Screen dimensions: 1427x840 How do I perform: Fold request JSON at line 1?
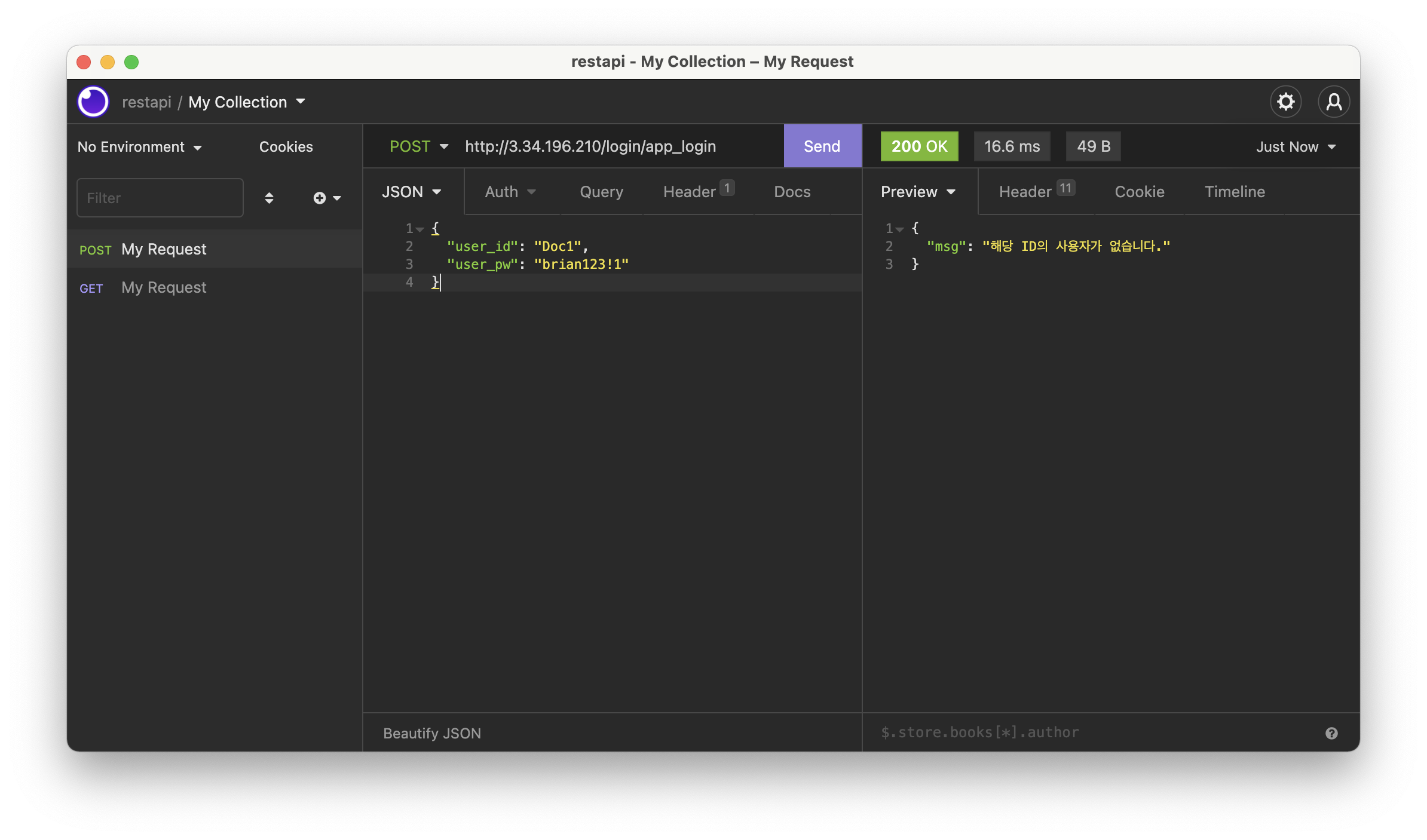pos(420,229)
